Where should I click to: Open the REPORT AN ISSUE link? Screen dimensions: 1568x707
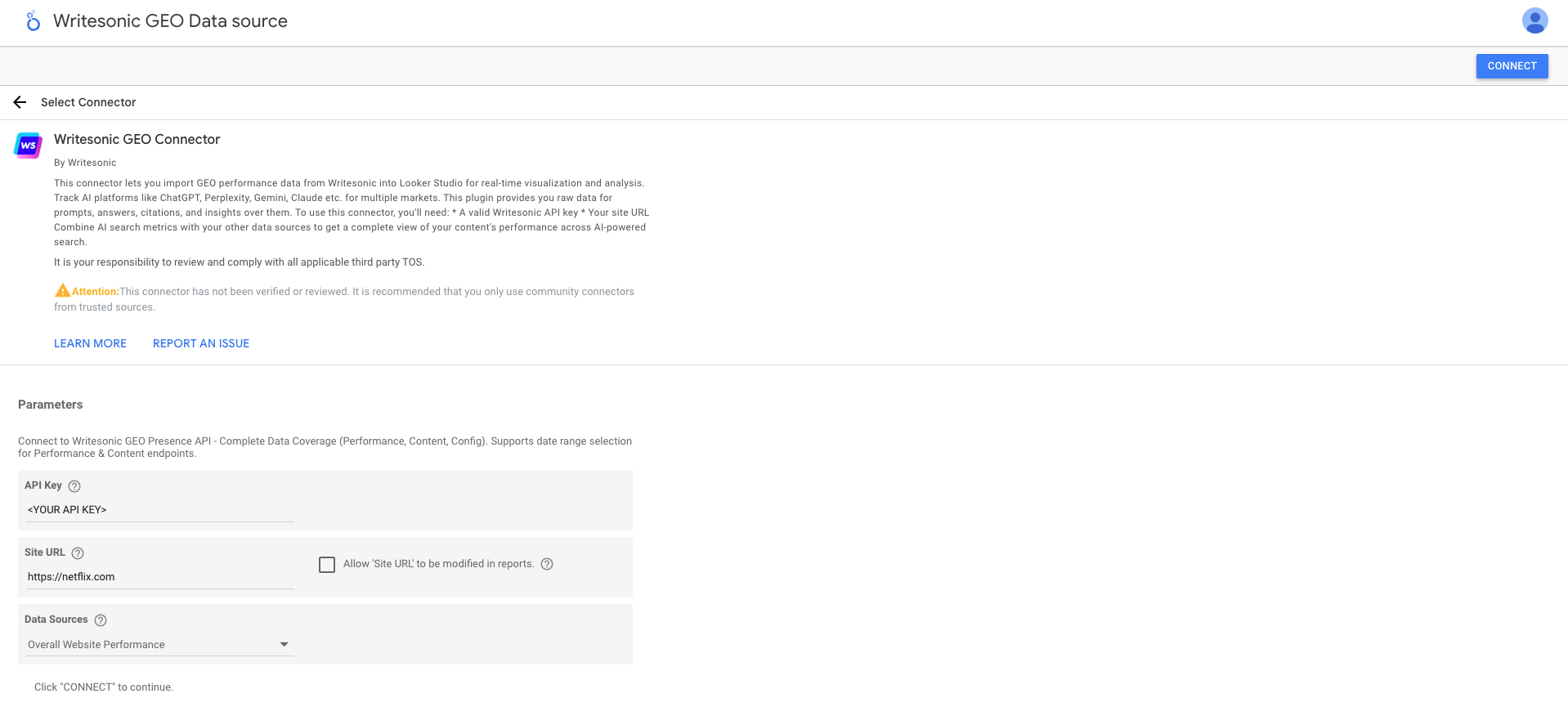pos(201,343)
